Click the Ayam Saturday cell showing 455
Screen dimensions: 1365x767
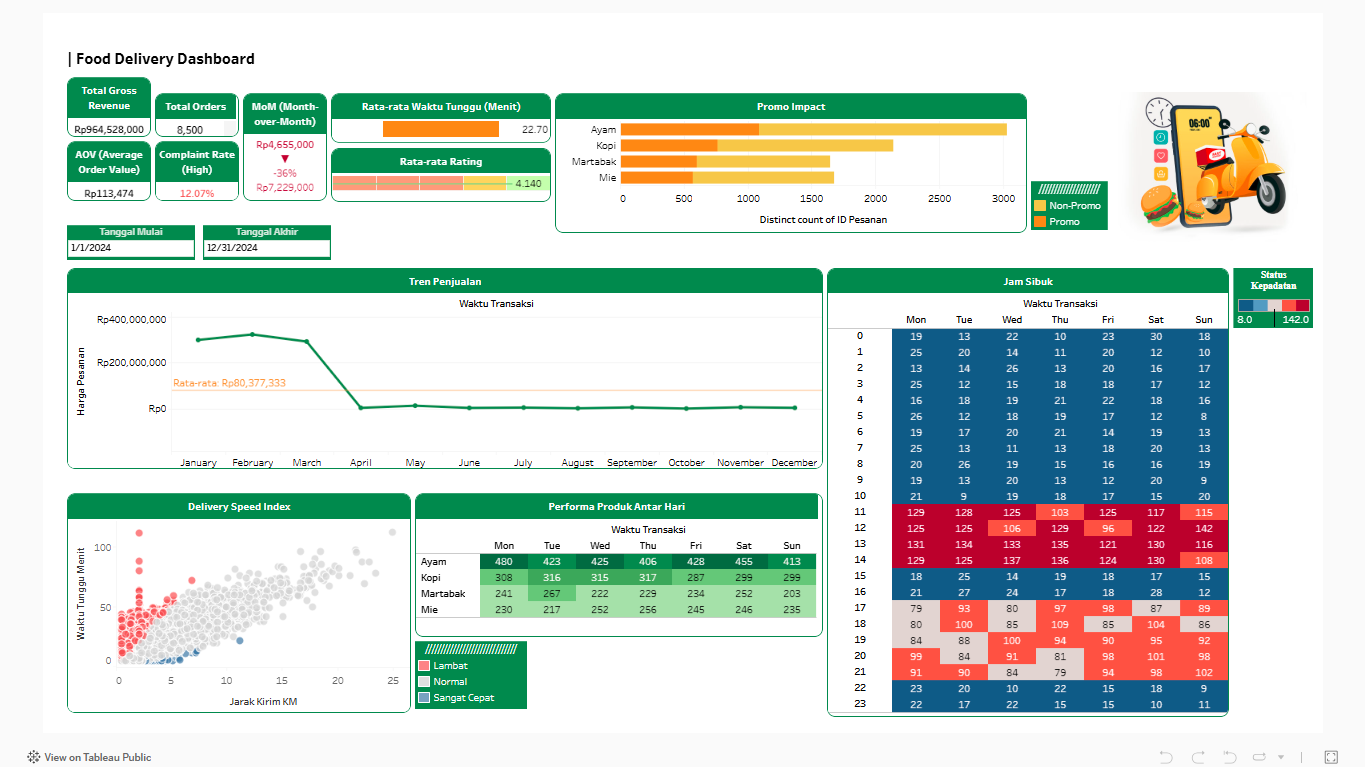(744, 561)
